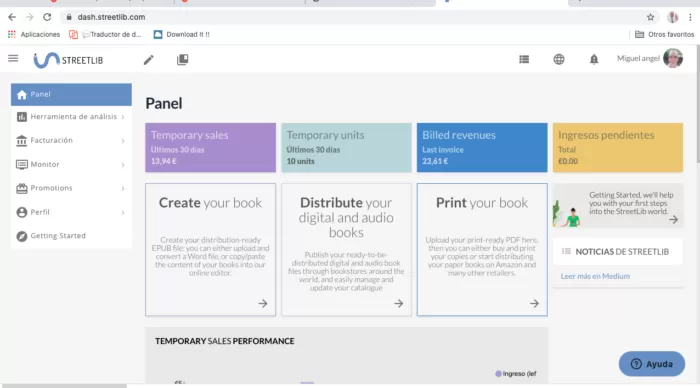Screen dimensions: 700x388
Task: Follow Leer más en Medium link
Action: click(x=595, y=276)
